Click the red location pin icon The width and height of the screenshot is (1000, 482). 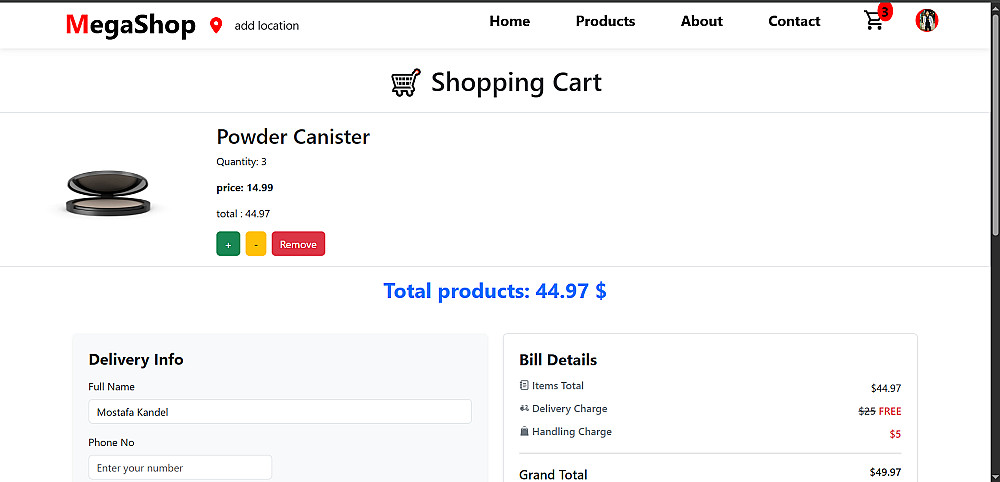(216, 25)
